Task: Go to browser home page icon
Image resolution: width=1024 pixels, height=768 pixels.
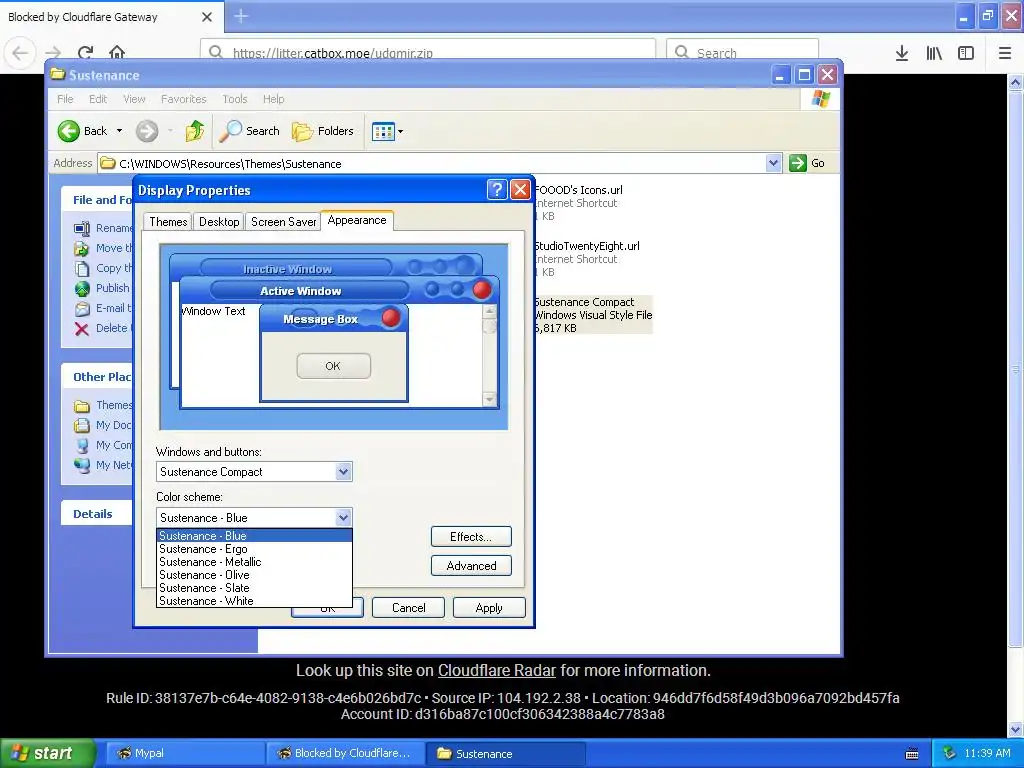Action: click(117, 52)
